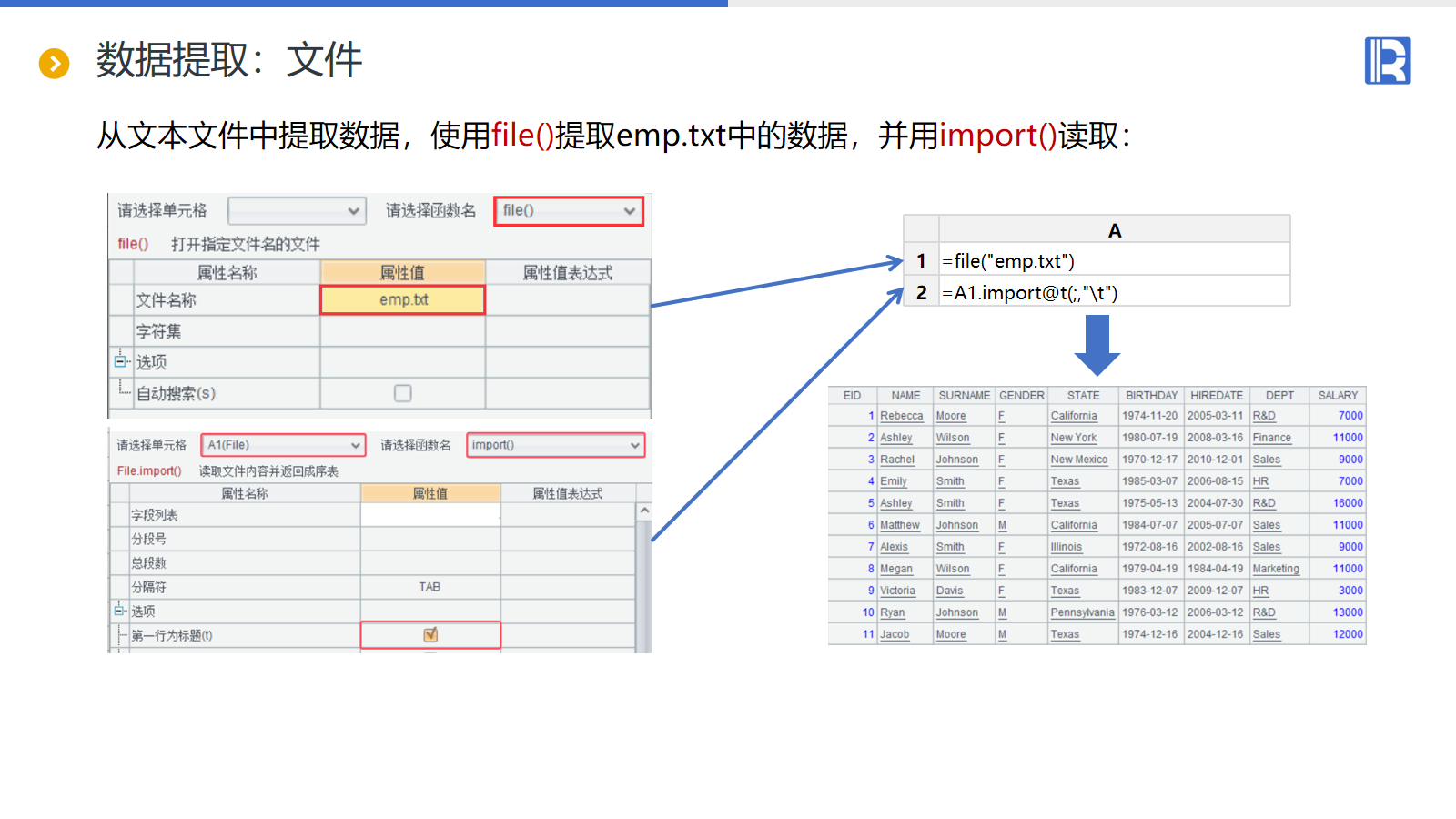Click the 属性值表达式 header in file() panel
The height and width of the screenshot is (819, 1456).
[568, 273]
